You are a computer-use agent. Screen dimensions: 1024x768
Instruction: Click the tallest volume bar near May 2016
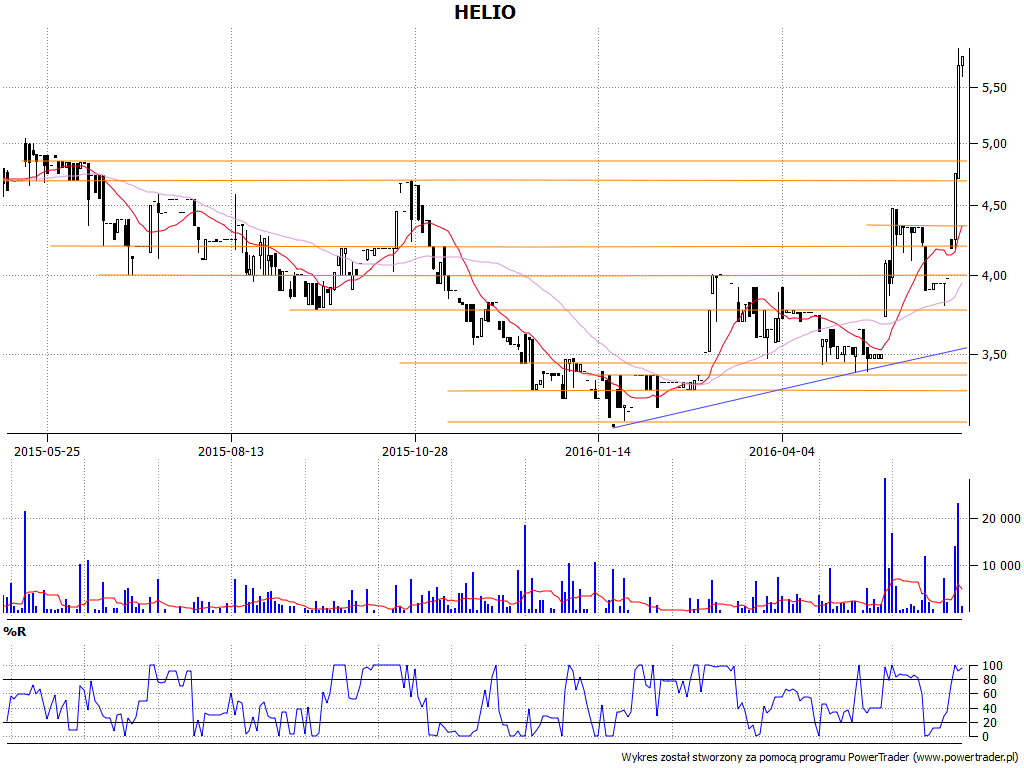885,545
